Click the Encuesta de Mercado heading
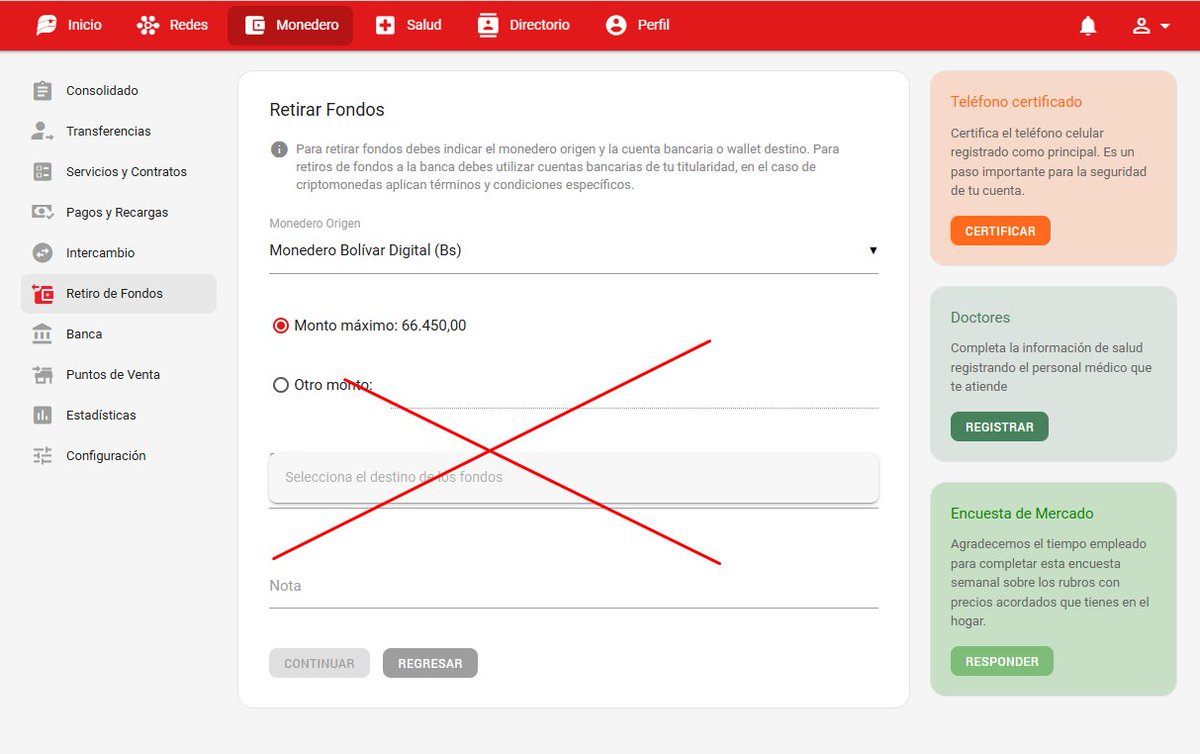1200x754 pixels. (1022, 514)
